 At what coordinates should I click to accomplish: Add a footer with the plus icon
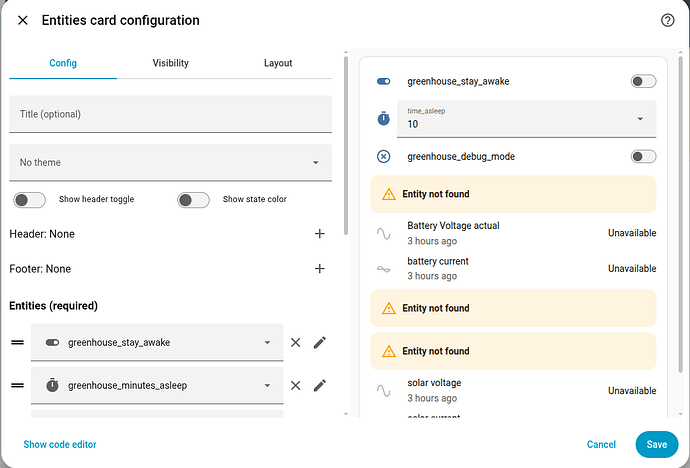coord(320,269)
